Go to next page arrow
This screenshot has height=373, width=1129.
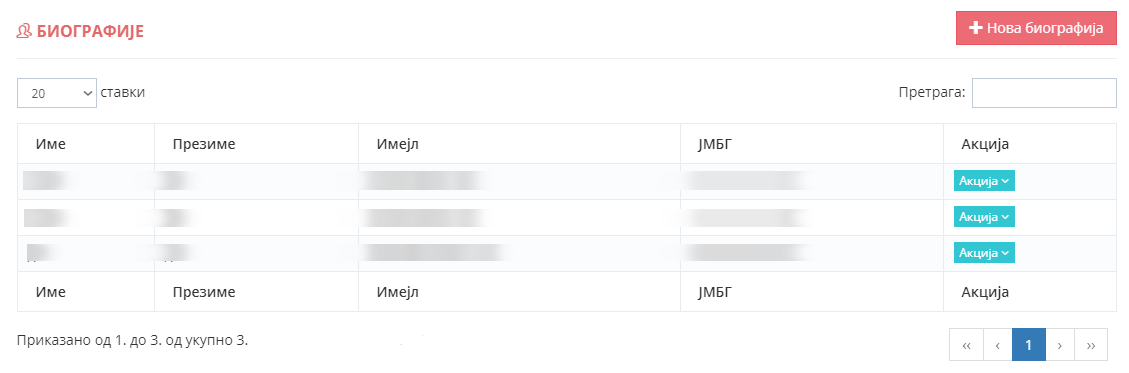point(1060,345)
